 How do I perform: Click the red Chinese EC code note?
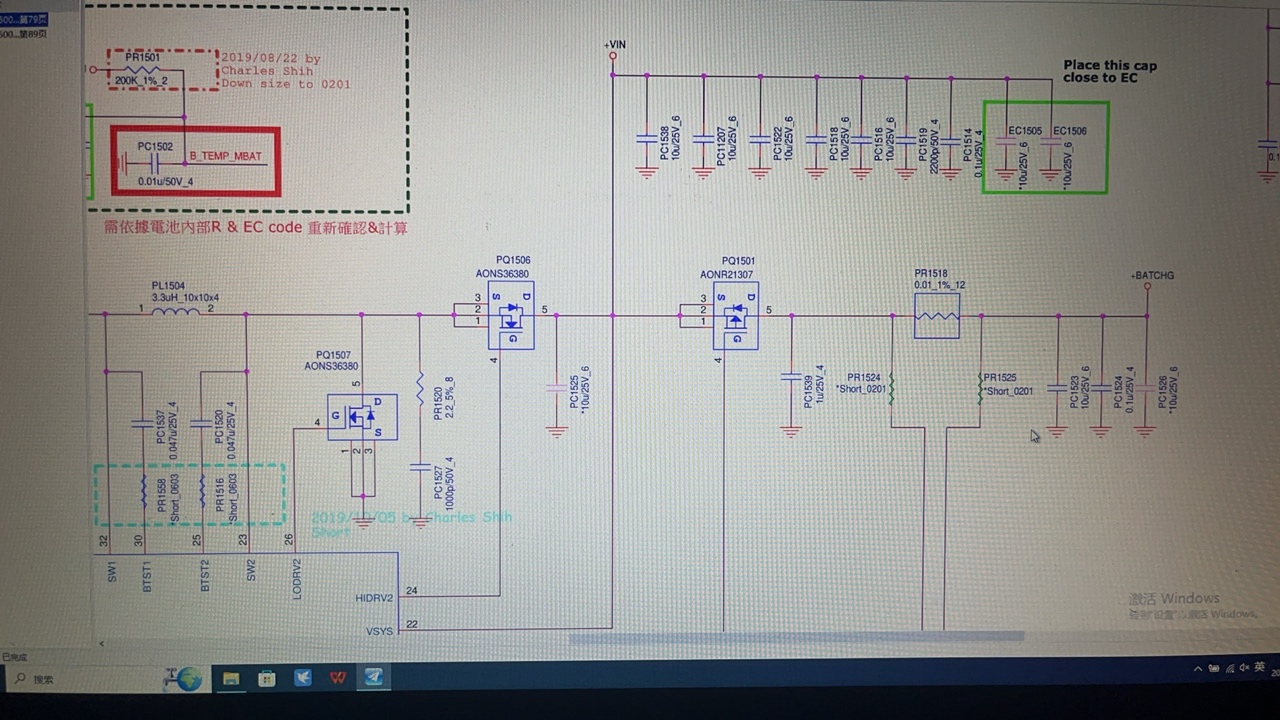pos(255,228)
